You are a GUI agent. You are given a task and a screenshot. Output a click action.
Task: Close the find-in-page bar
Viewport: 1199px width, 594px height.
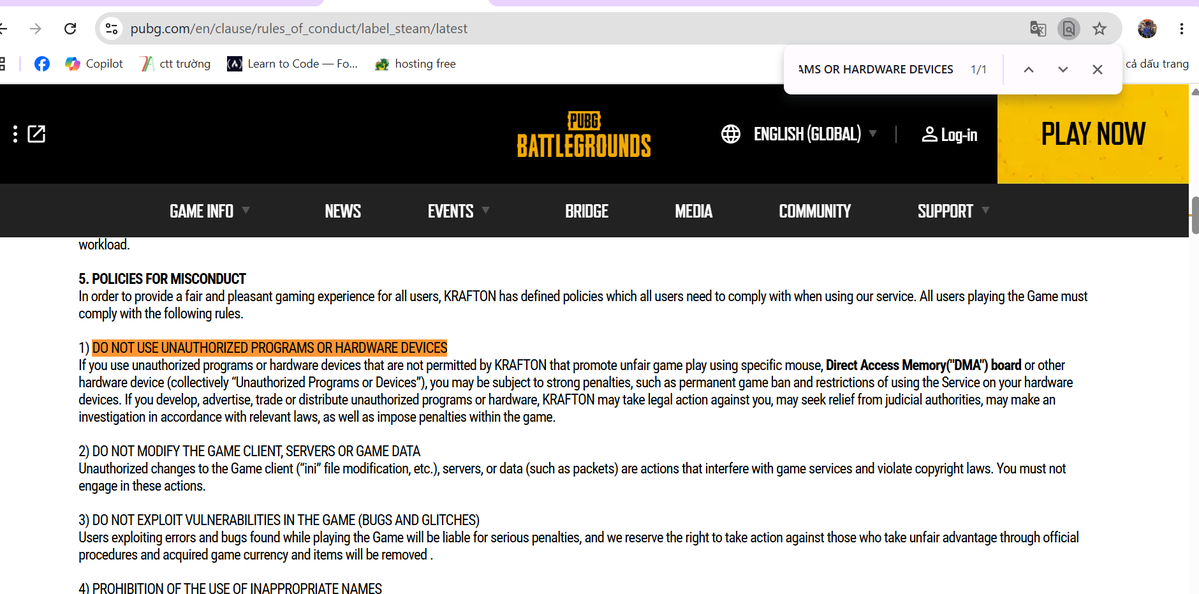pos(1097,70)
